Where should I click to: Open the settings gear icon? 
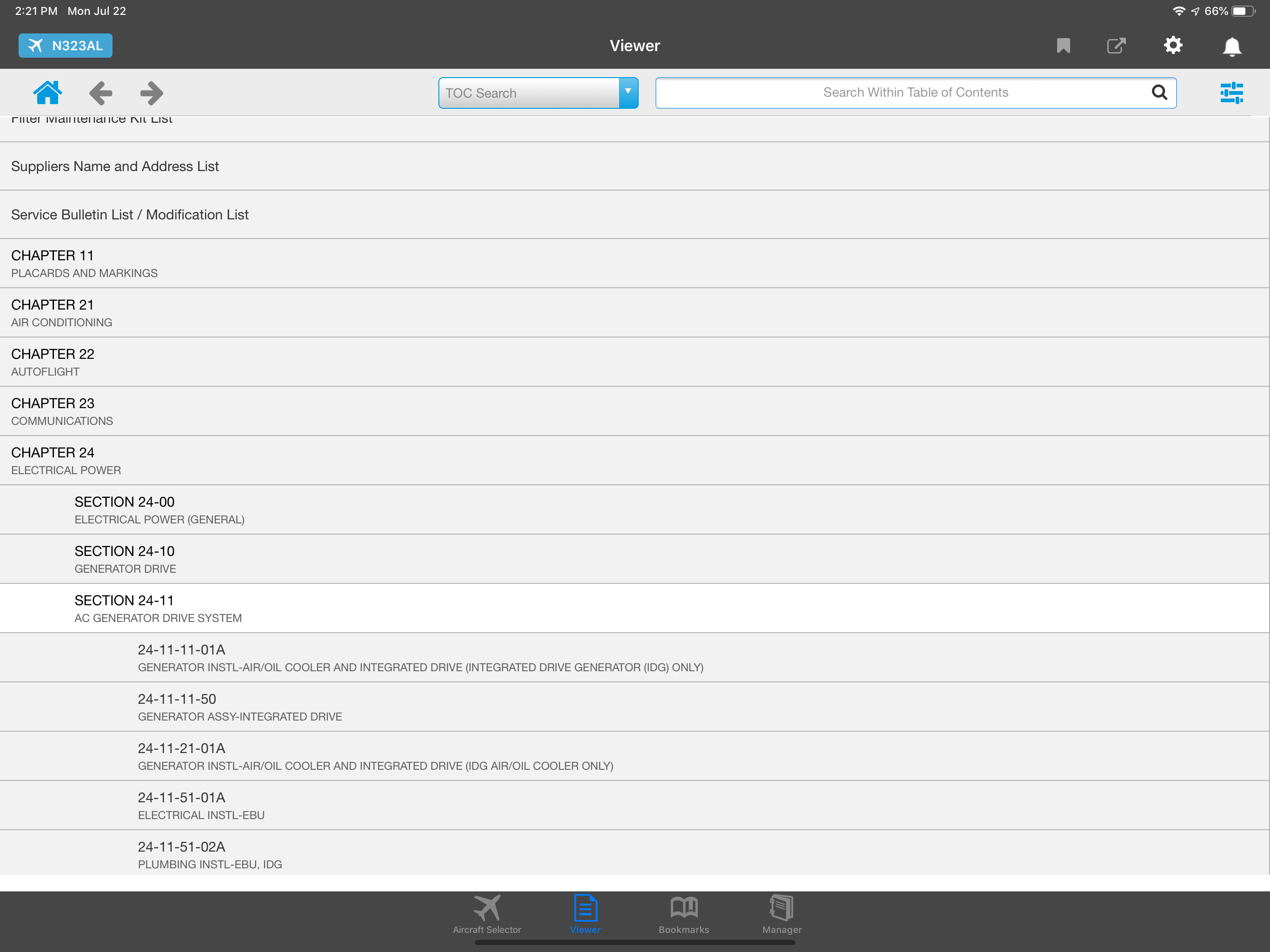[x=1173, y=46]
